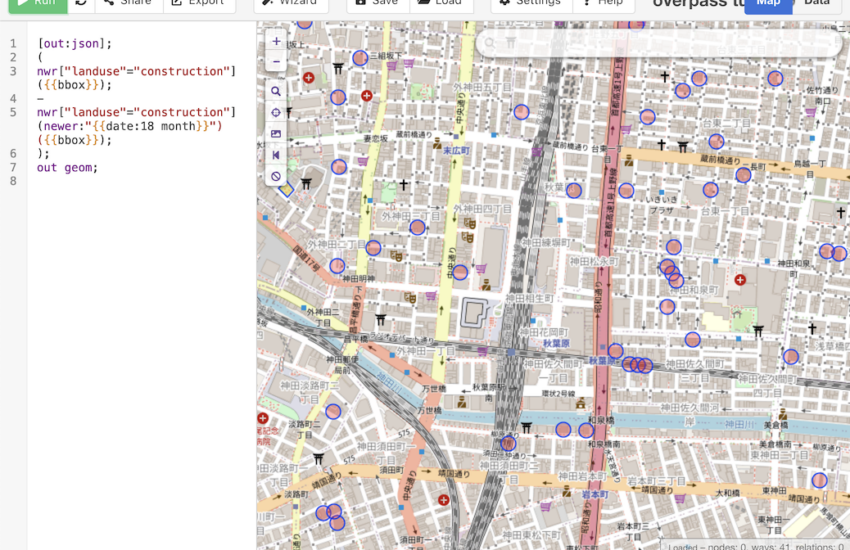Screen dimensions: 850x550
Task: Open the Export menu
Action: (x=197, y=3)
